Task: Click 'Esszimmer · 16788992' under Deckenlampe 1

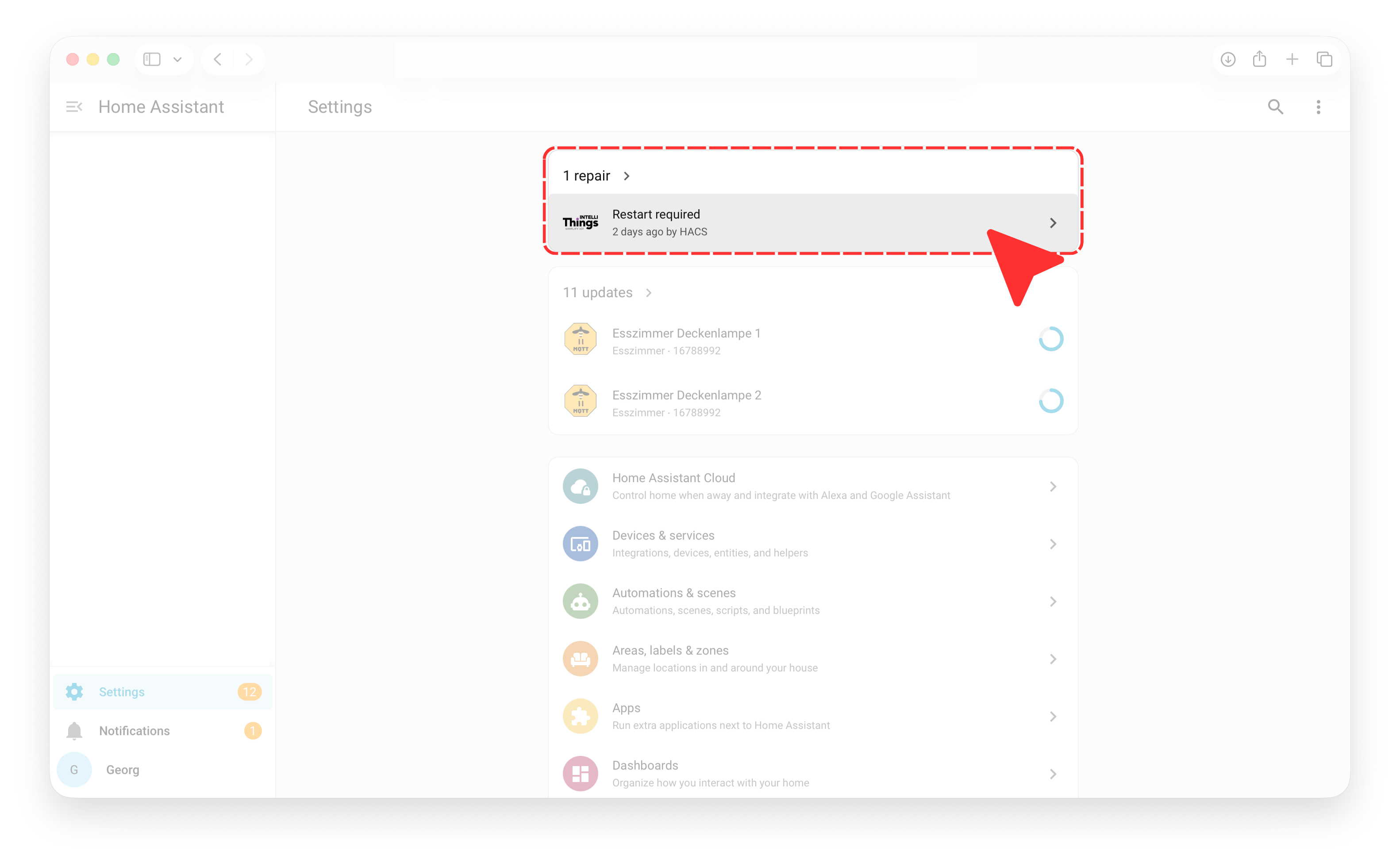Action: 666,351
